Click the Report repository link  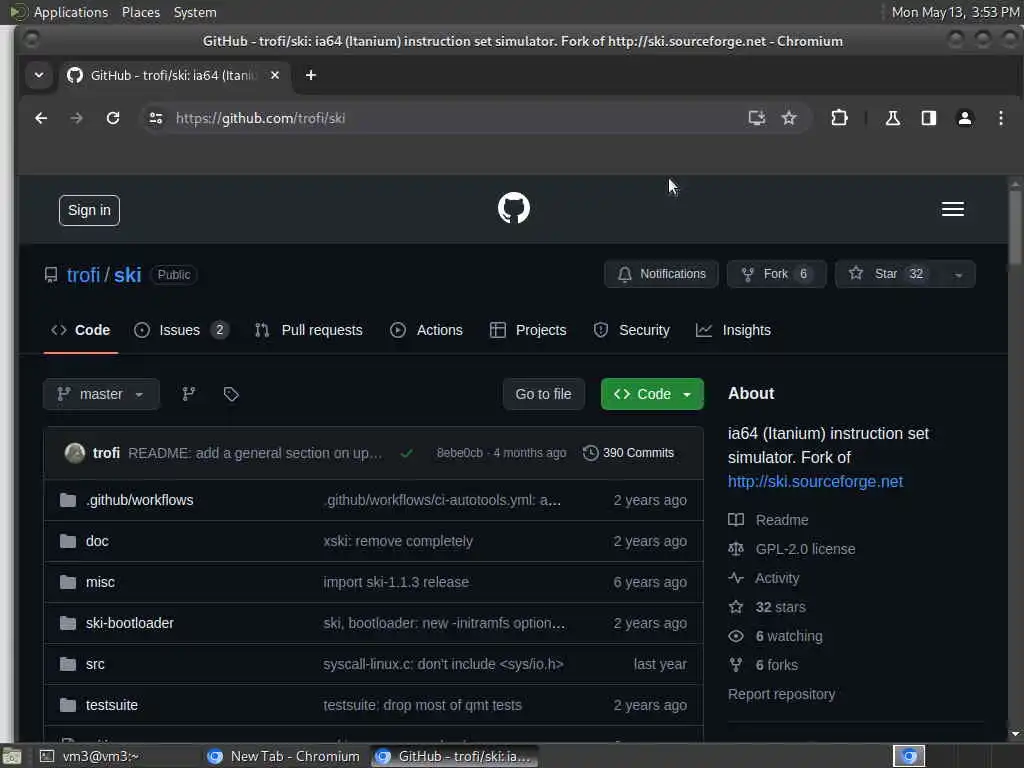pos(781,694)
